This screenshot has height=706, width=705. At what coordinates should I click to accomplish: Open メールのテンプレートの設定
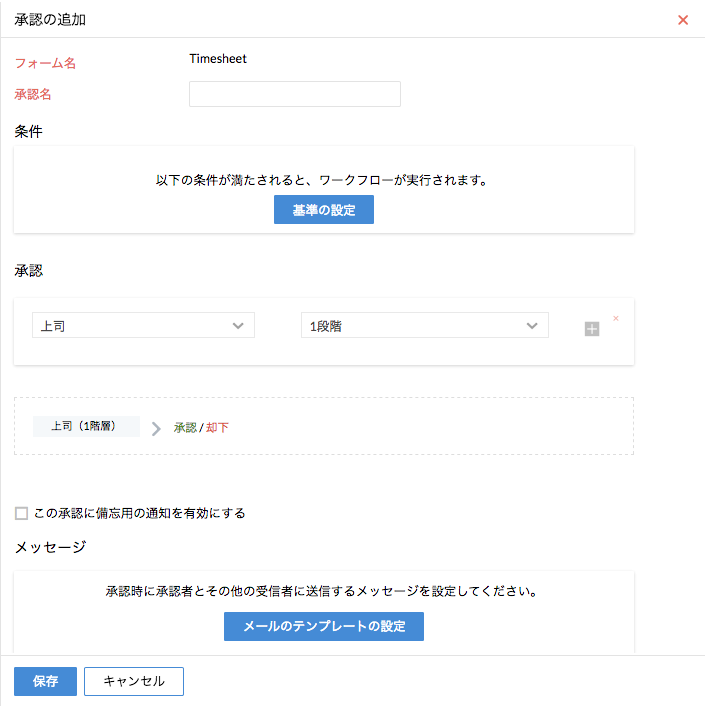pyautogui.click(x=324, y=626)
